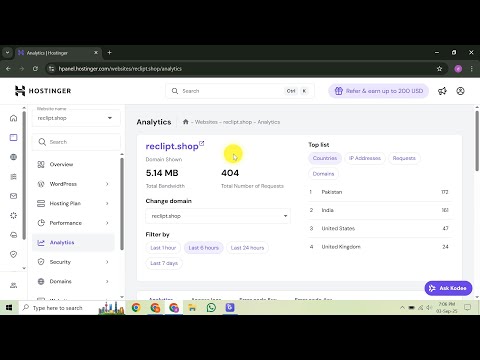Open the Domains globe icon in left rail
This screenshot has height=360, width=480.
point(13,157)
